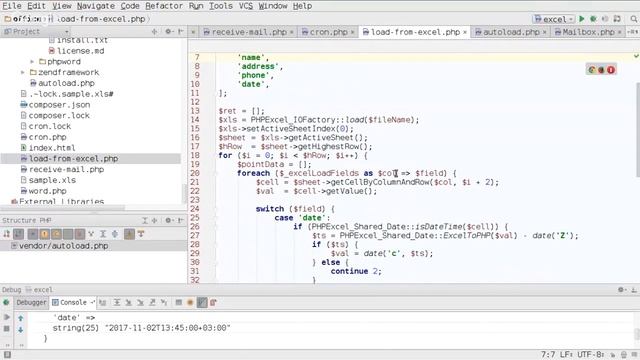Open UTF-8 encoding selector in status bar

click(x=591, y=355)
